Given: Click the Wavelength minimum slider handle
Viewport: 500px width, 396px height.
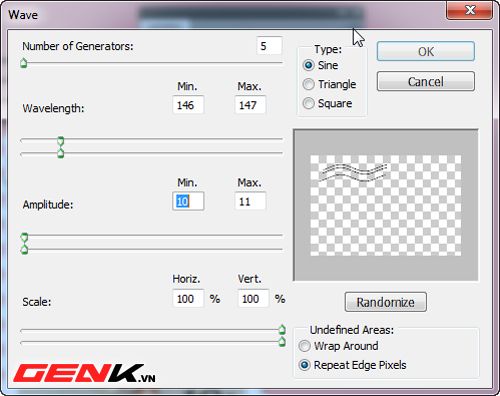Looking at the screenshot, I should (x=61, y=141).
